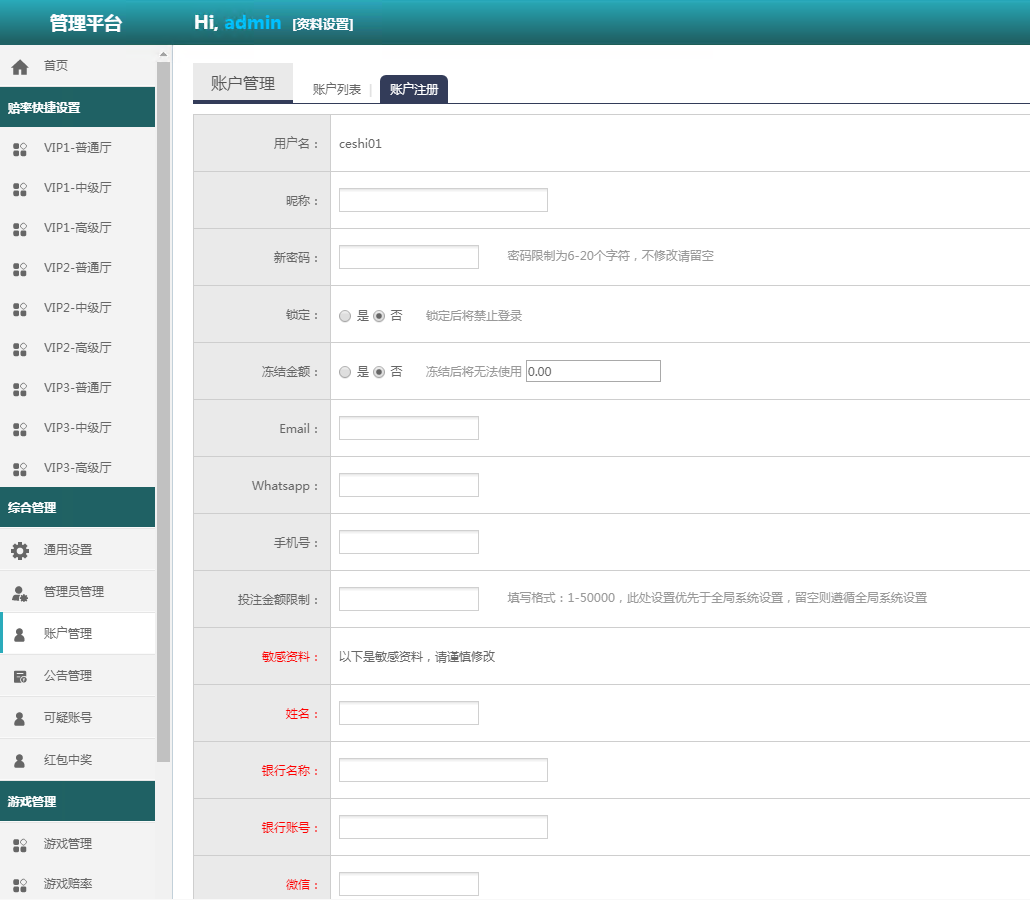Select 是 radio for 冻结金额
Screen dimensions: 1030x900
(345, 372)
